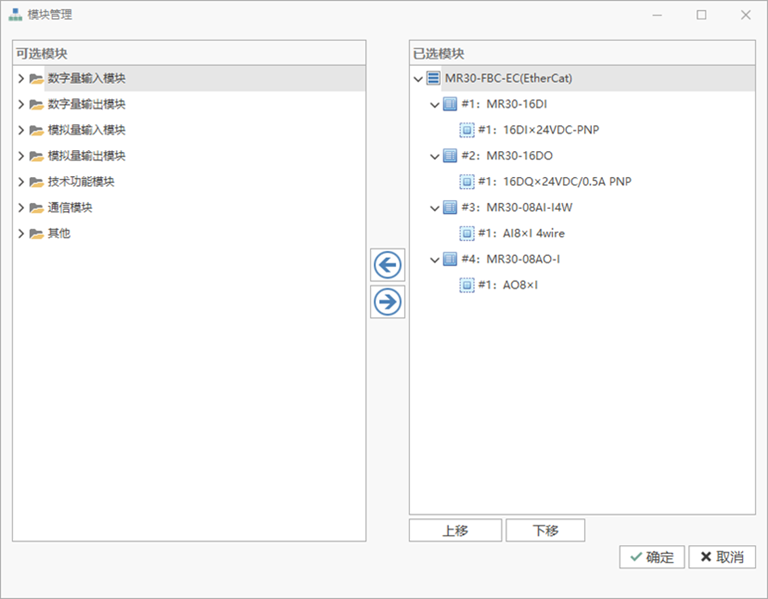Click the right arrow add-module icon
Image resolution: width=768 pixels, height=599 pixels.
pos(387,301)
